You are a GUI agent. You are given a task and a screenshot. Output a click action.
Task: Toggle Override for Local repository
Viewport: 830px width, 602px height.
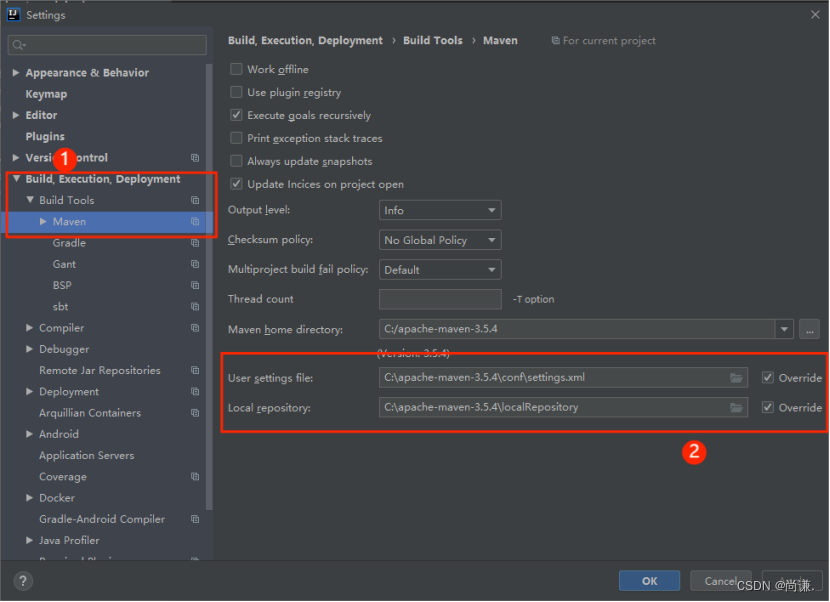pyautogui.click(x=768, y=407)
